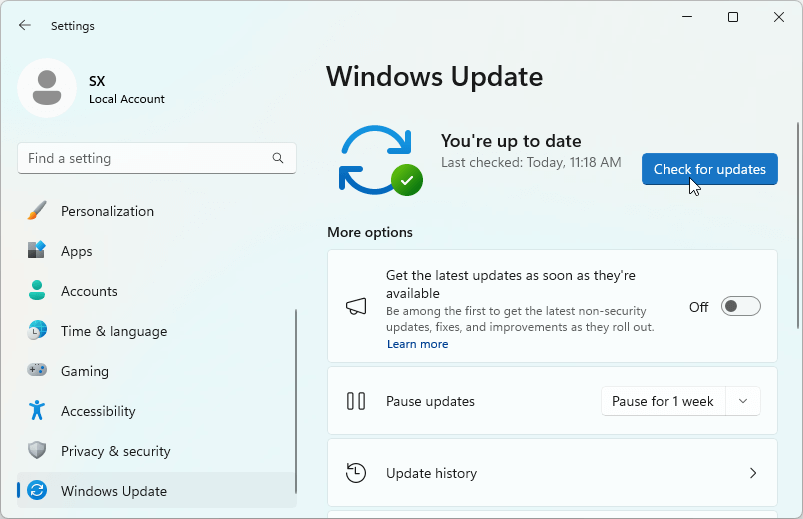Go to Apps settings
Image resolution: width=803 pixels, height=519 pixels.
(157, 251)
